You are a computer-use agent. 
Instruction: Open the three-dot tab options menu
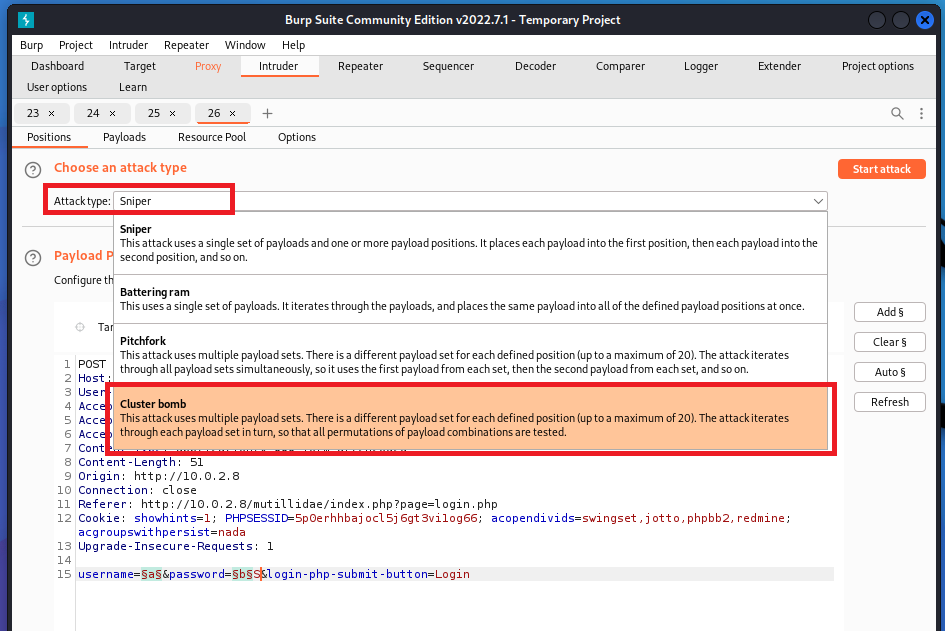(921, 113)
